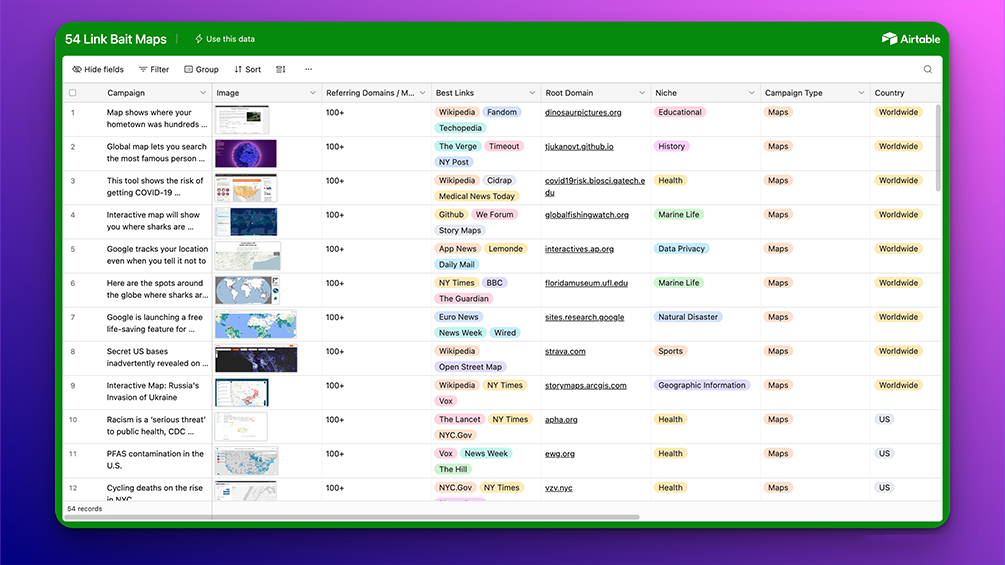
Task: Expand the Root Domain column dropdown
Action: 642,93
